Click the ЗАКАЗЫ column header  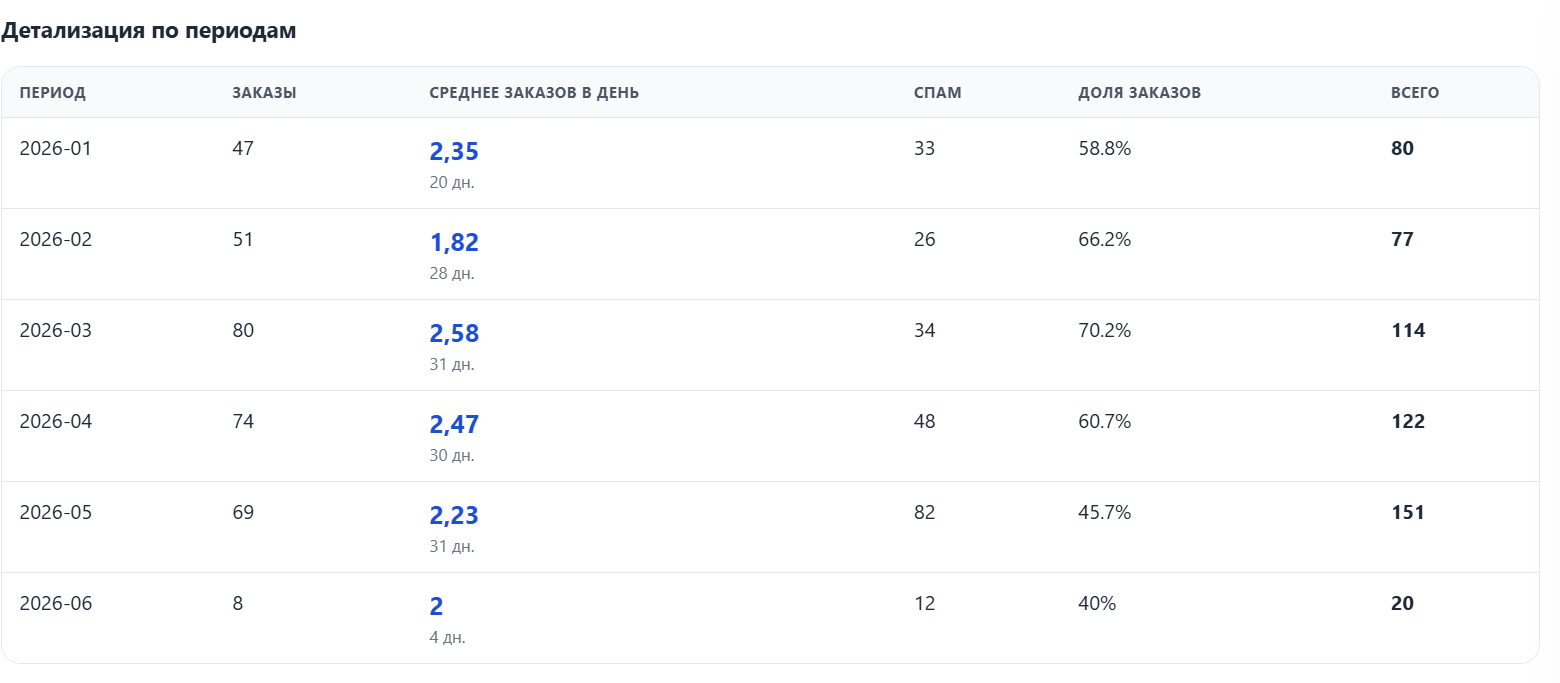tap(264, 93)
